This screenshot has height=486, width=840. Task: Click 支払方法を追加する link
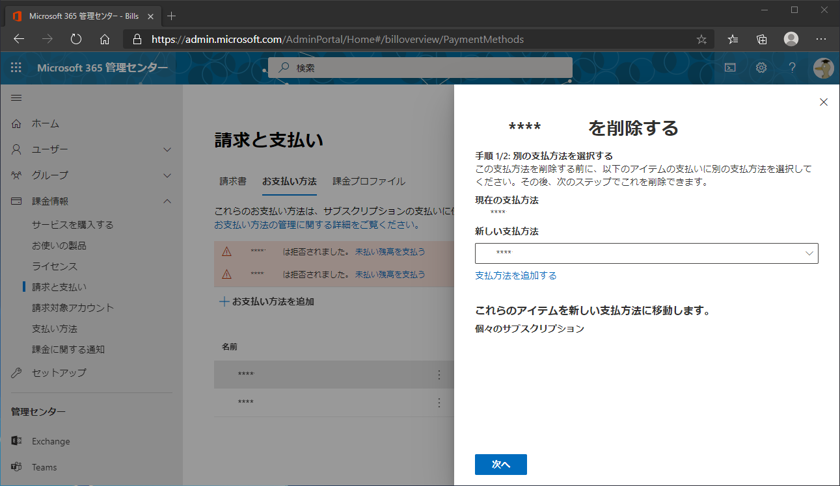[x=515, y=275]
